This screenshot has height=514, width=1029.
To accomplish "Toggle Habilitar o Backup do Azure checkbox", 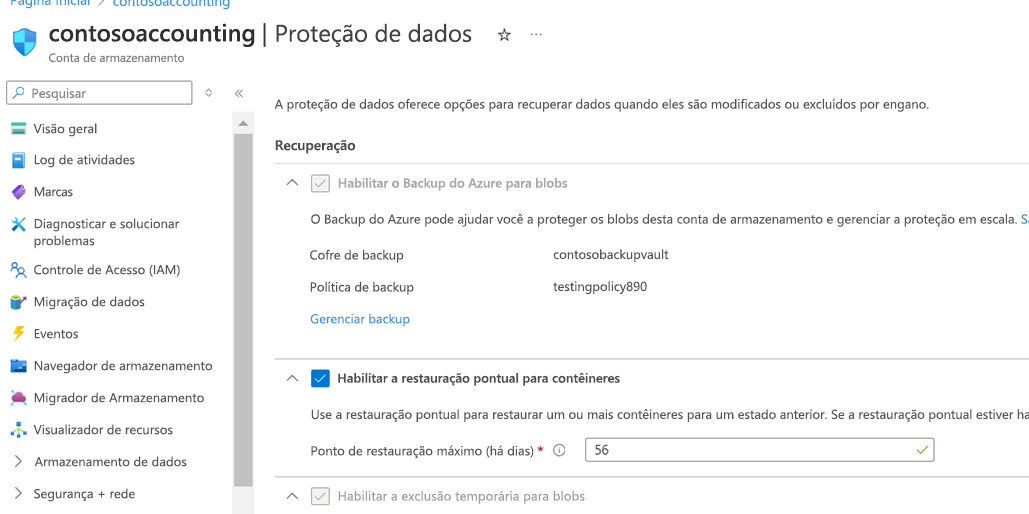I will tap(320, 184).
